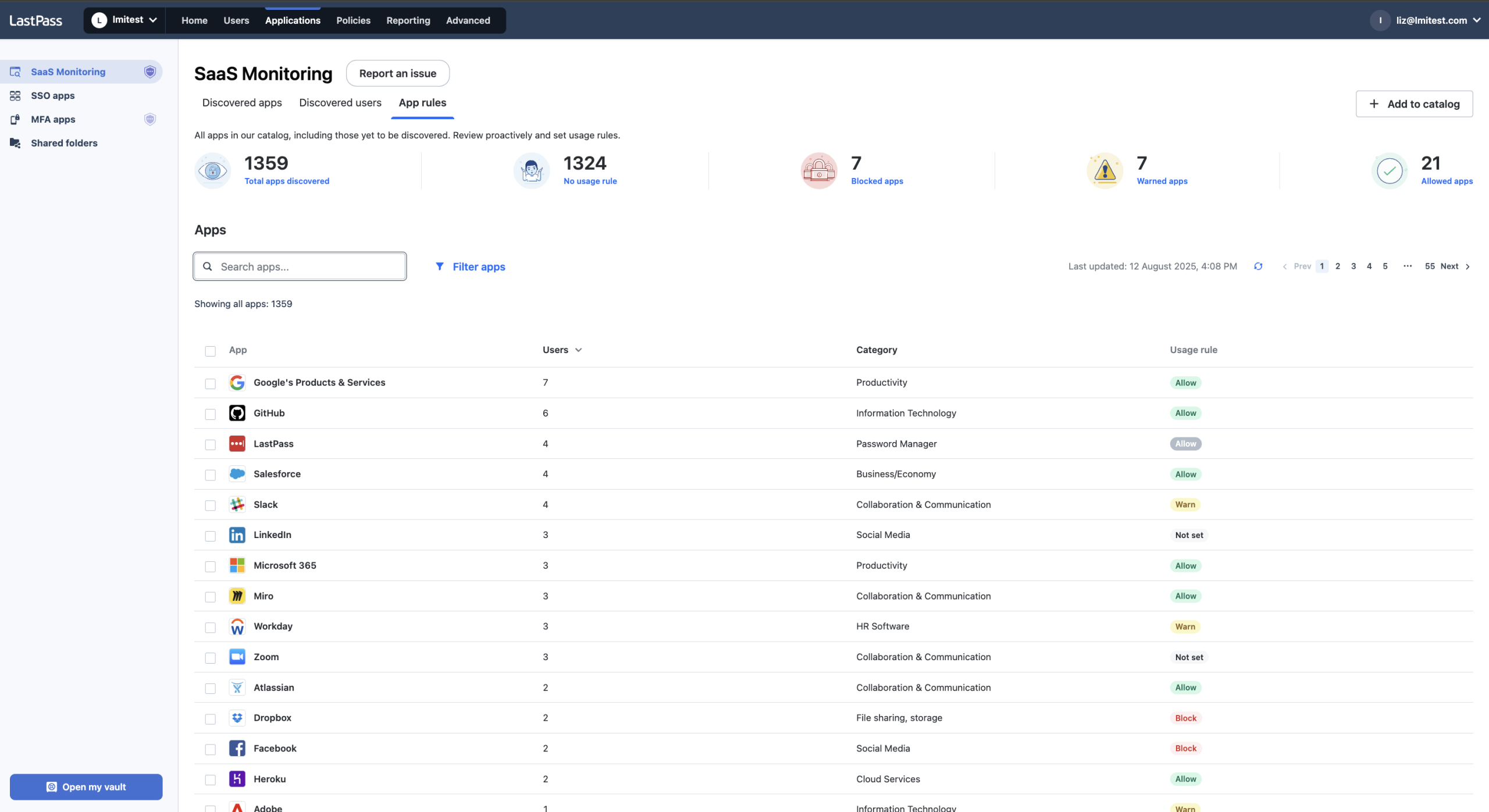Image resolution: width=1489 pixels, height=812 pixels.
Task: Click the No usage rule person icon
Action: coord(532,170)
